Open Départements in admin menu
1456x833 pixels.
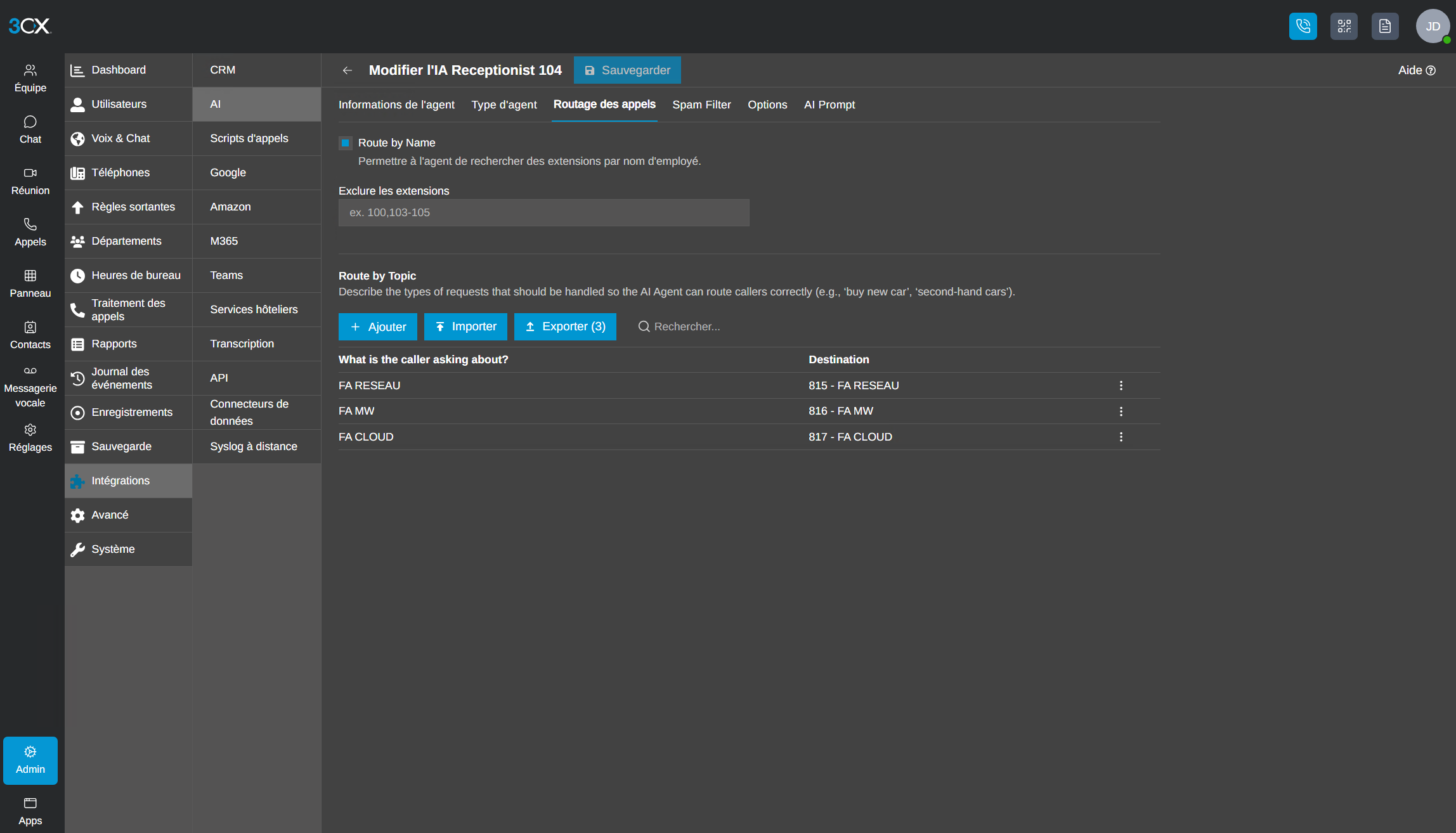129,242
